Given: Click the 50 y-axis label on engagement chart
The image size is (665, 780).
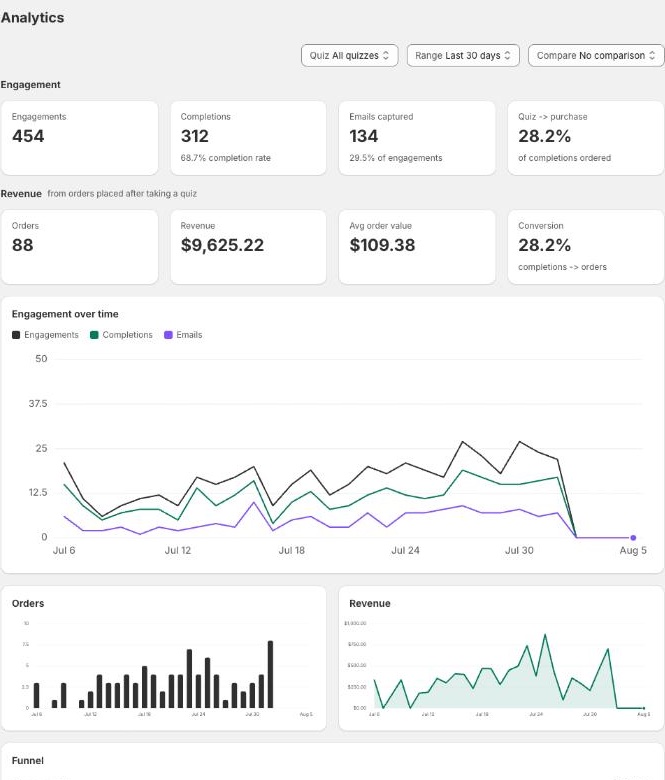Looking at the screenshot, I should coord(41,359).
